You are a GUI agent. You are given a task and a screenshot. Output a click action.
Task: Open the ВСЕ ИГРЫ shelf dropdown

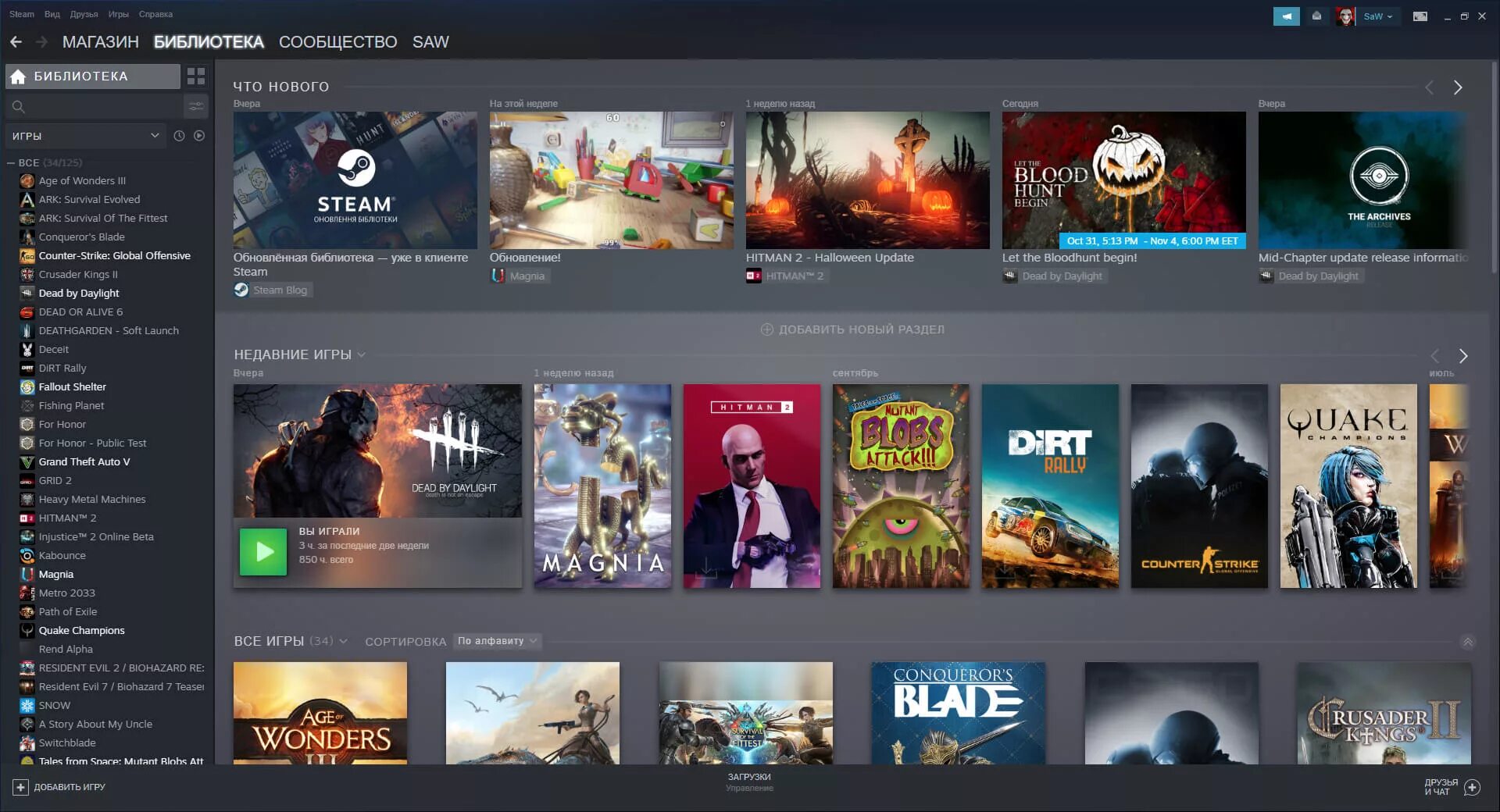[x=343, y=641]
